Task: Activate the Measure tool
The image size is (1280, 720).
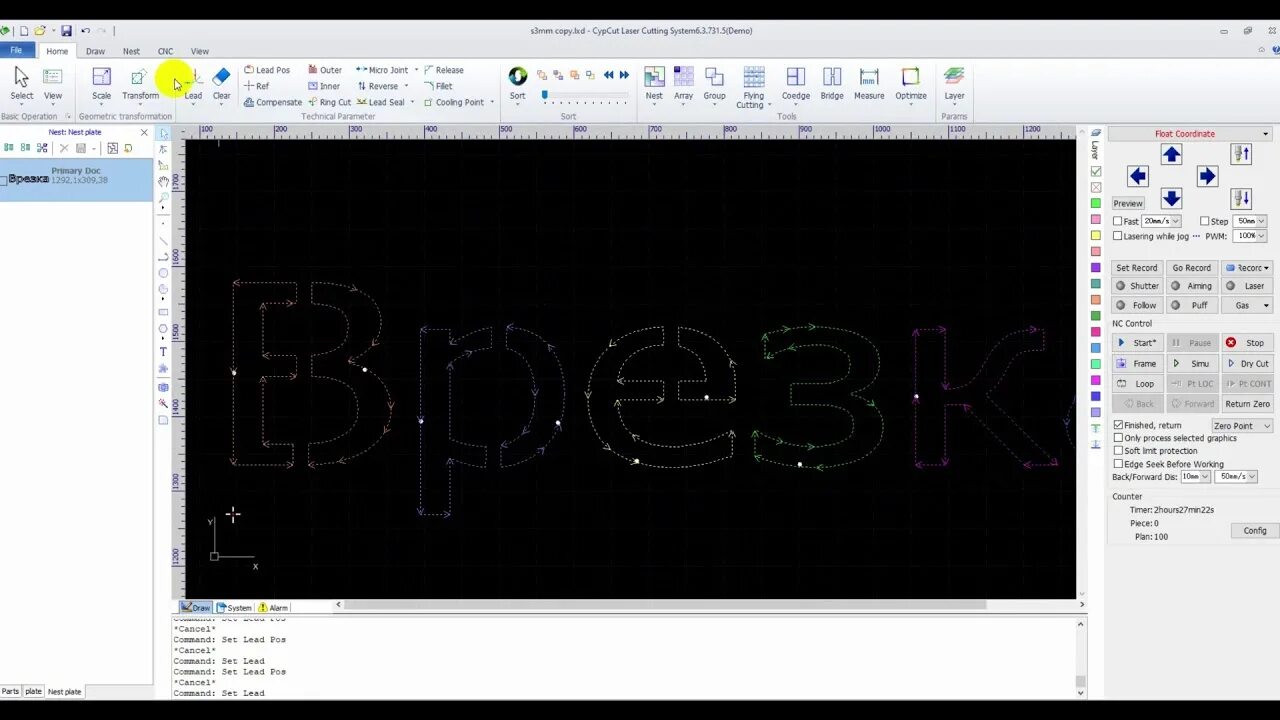Action: (x=869, y=84)
